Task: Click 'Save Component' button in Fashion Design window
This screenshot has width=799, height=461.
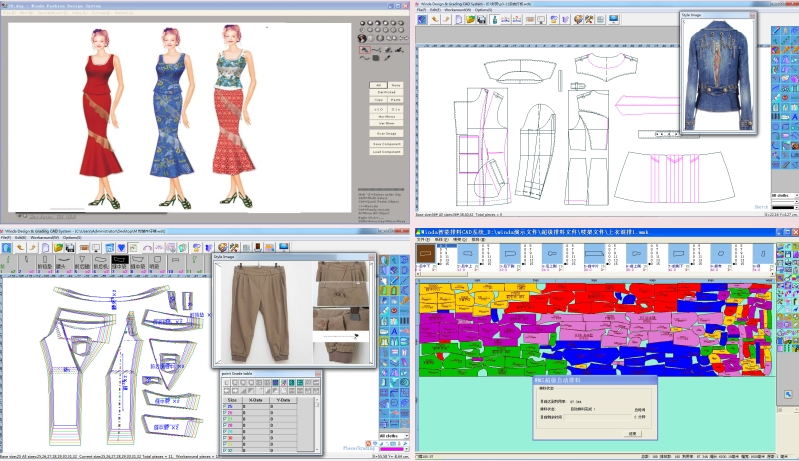Action: (x=387, y=144)
